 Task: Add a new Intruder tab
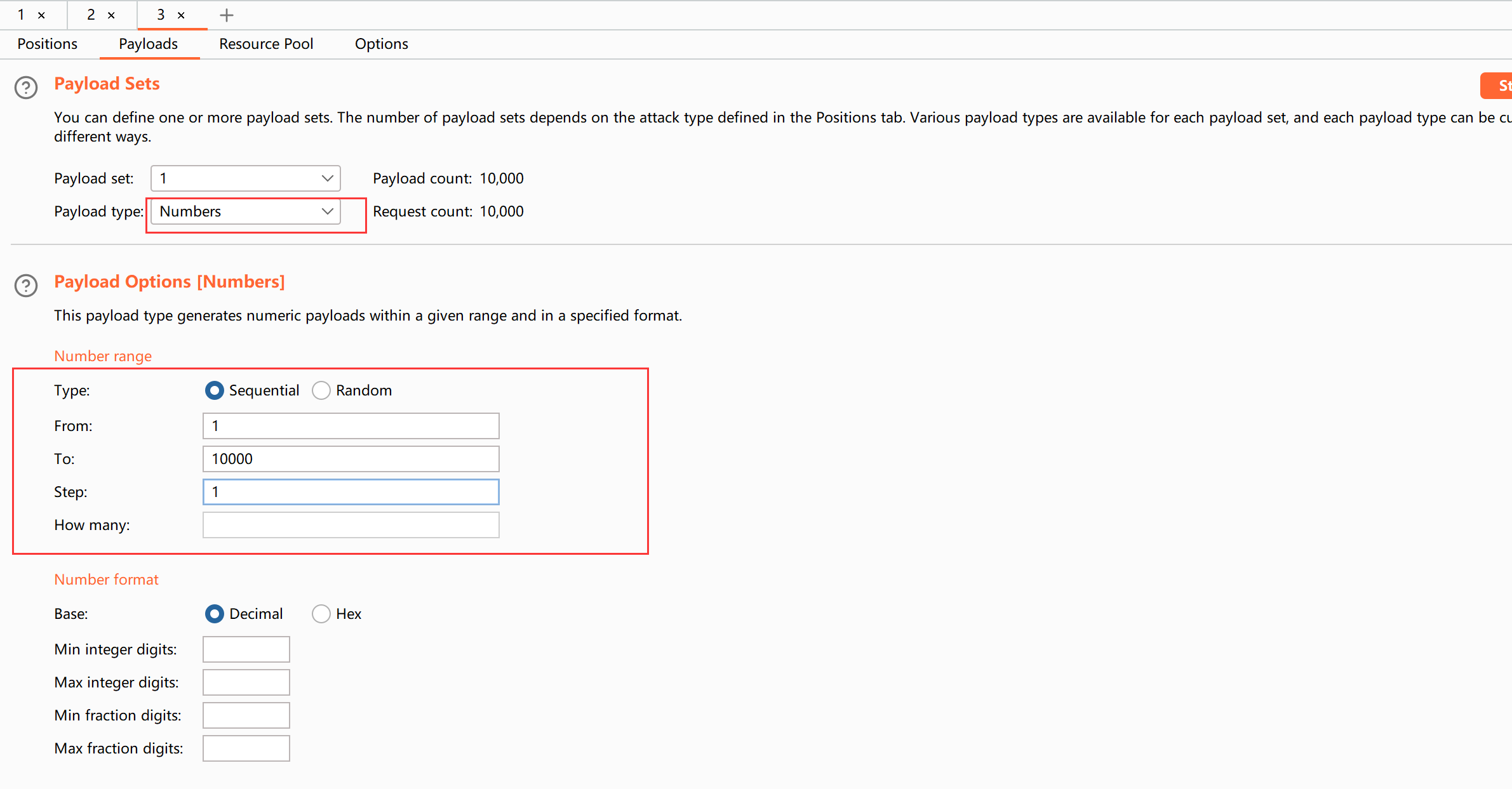pyautogui.click(x=227, y=15)
